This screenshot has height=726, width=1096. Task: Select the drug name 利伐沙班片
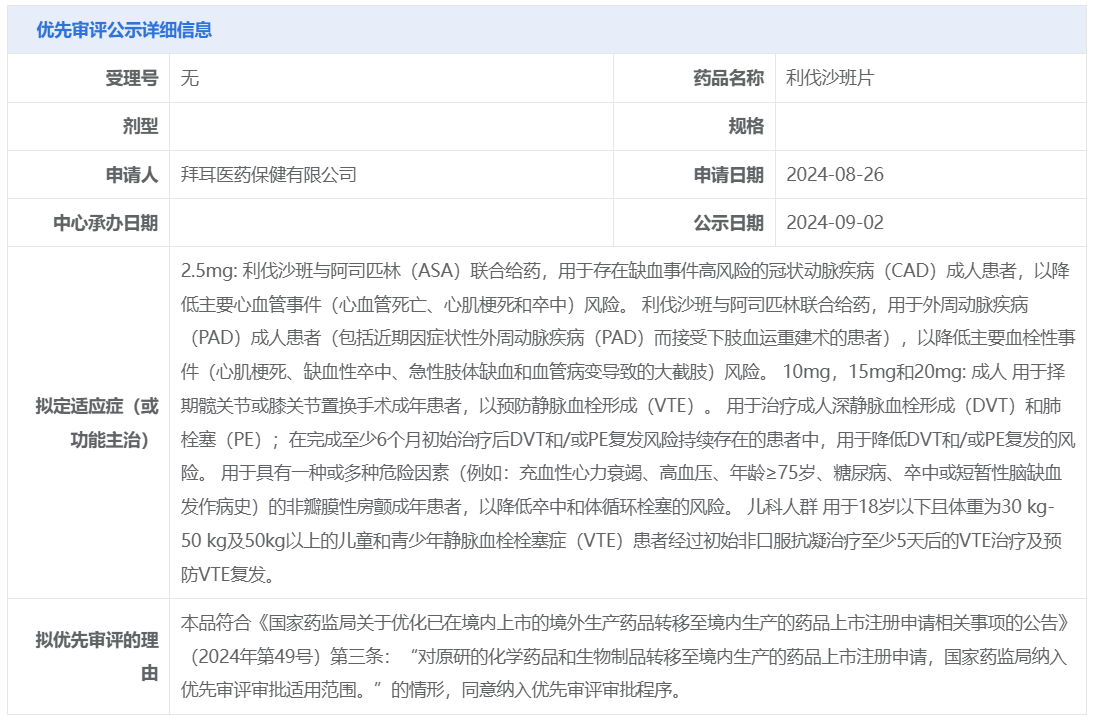pos(830,78)
